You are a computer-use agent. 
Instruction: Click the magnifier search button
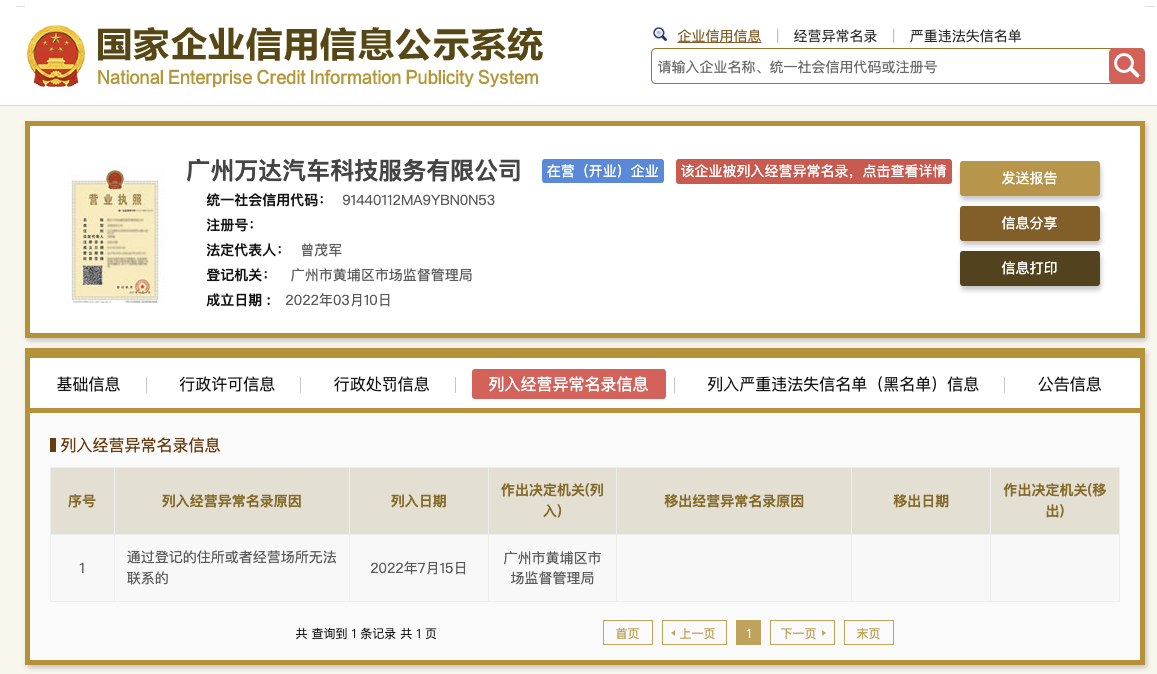(x=1127, y=66)
